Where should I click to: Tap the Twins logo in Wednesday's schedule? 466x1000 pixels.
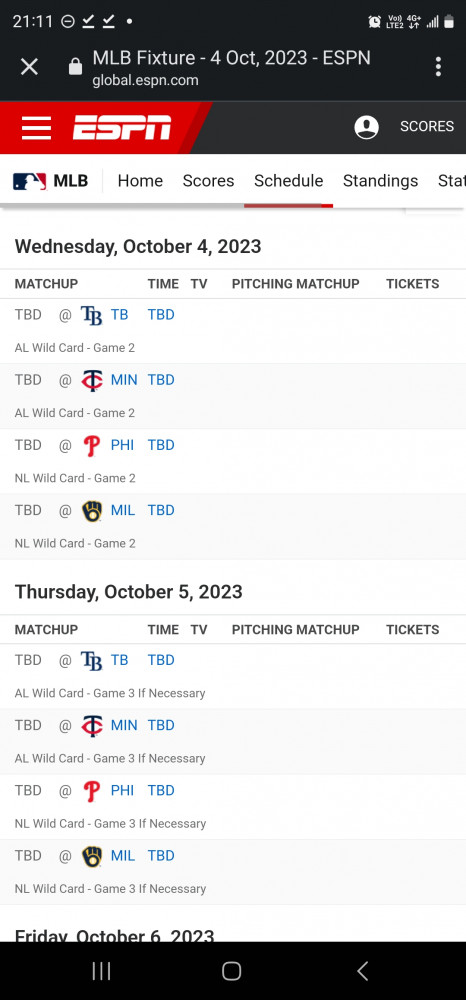(92, 380)
